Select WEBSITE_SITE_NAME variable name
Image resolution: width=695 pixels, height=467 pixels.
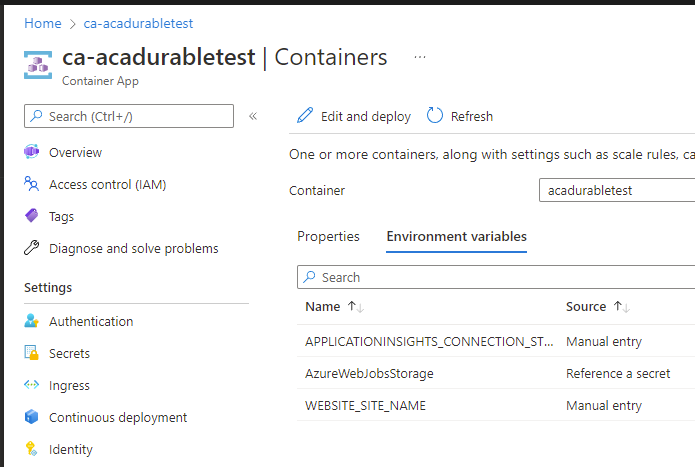(365, 405)
